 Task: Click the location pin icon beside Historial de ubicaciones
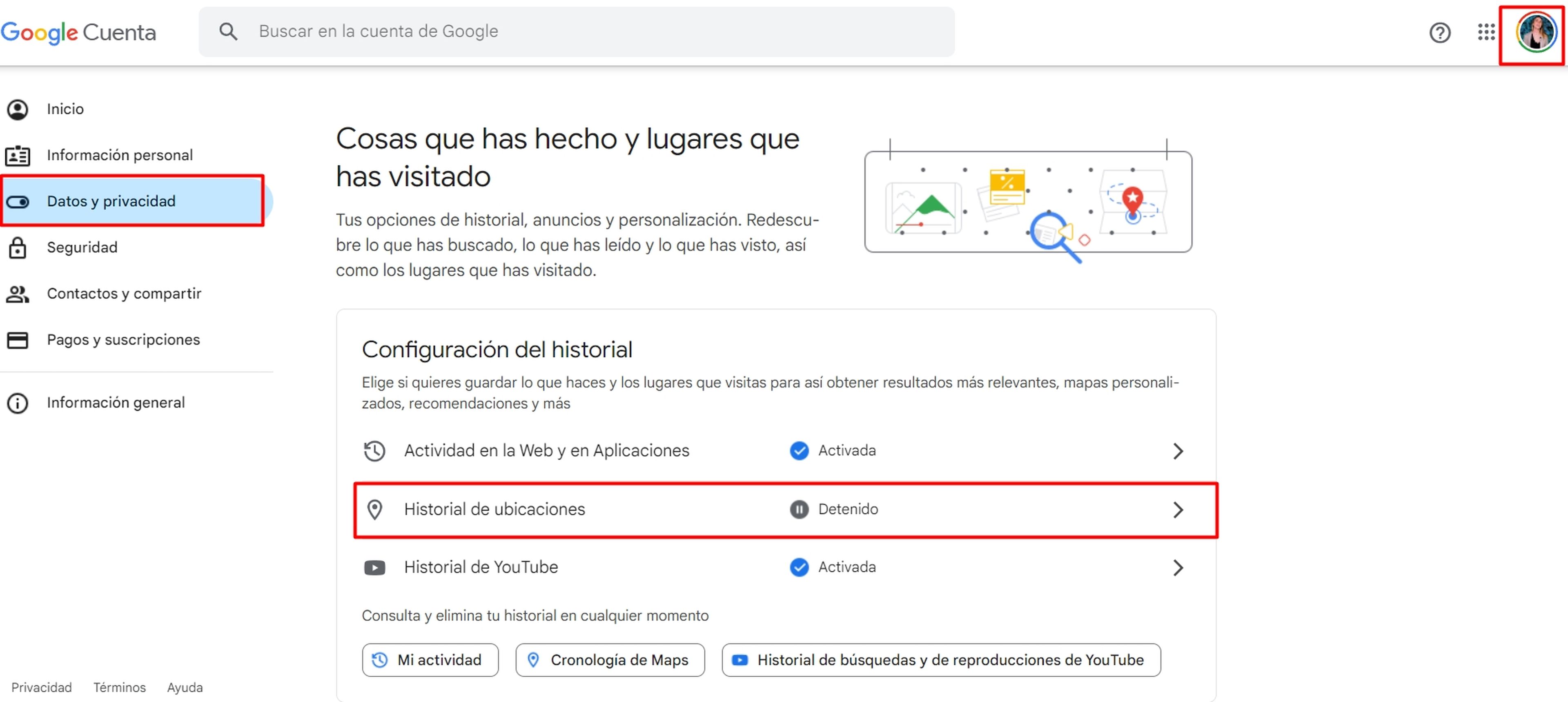(x=374, y=510)
